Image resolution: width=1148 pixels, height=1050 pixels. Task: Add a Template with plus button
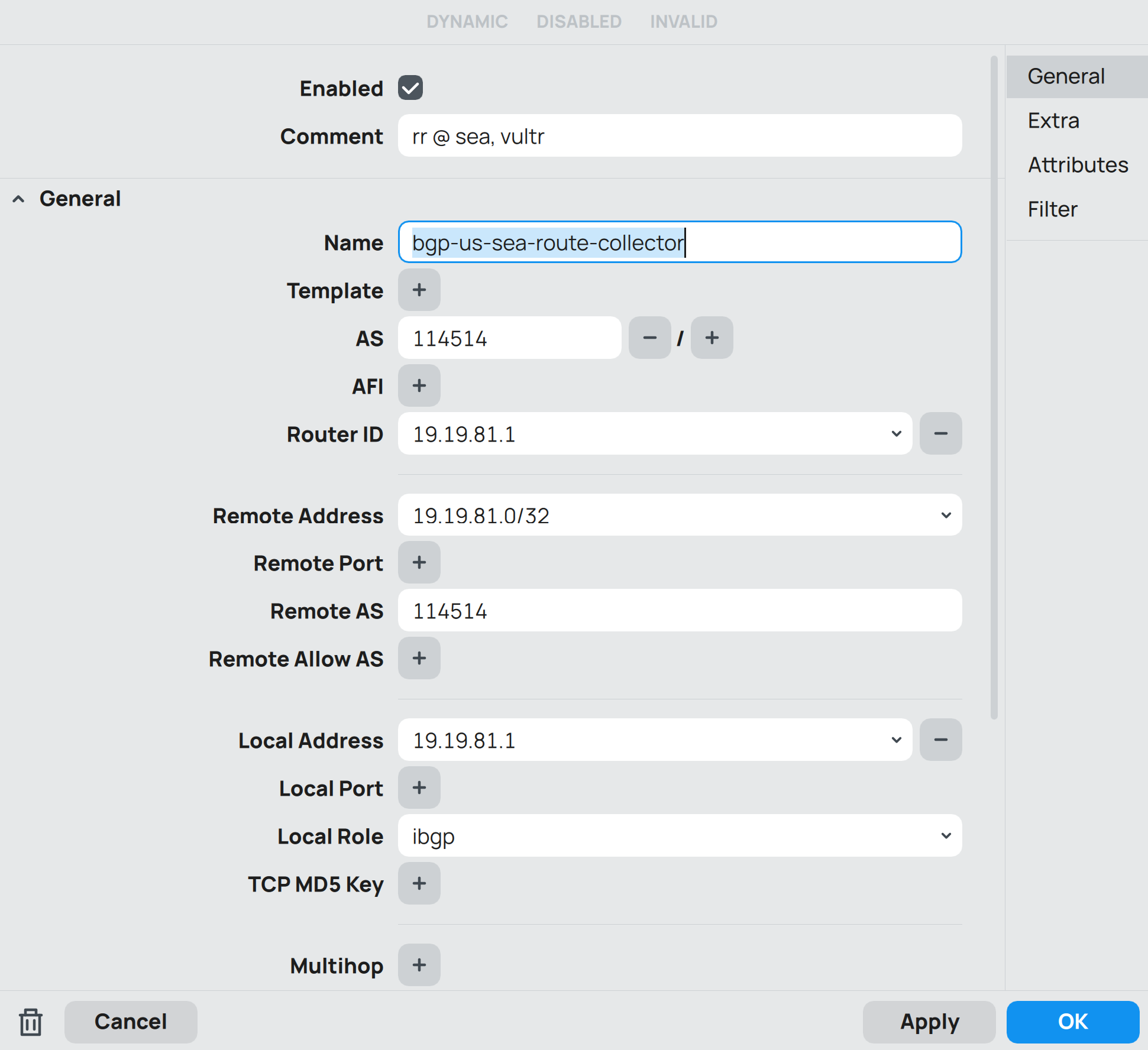point(419,290)
